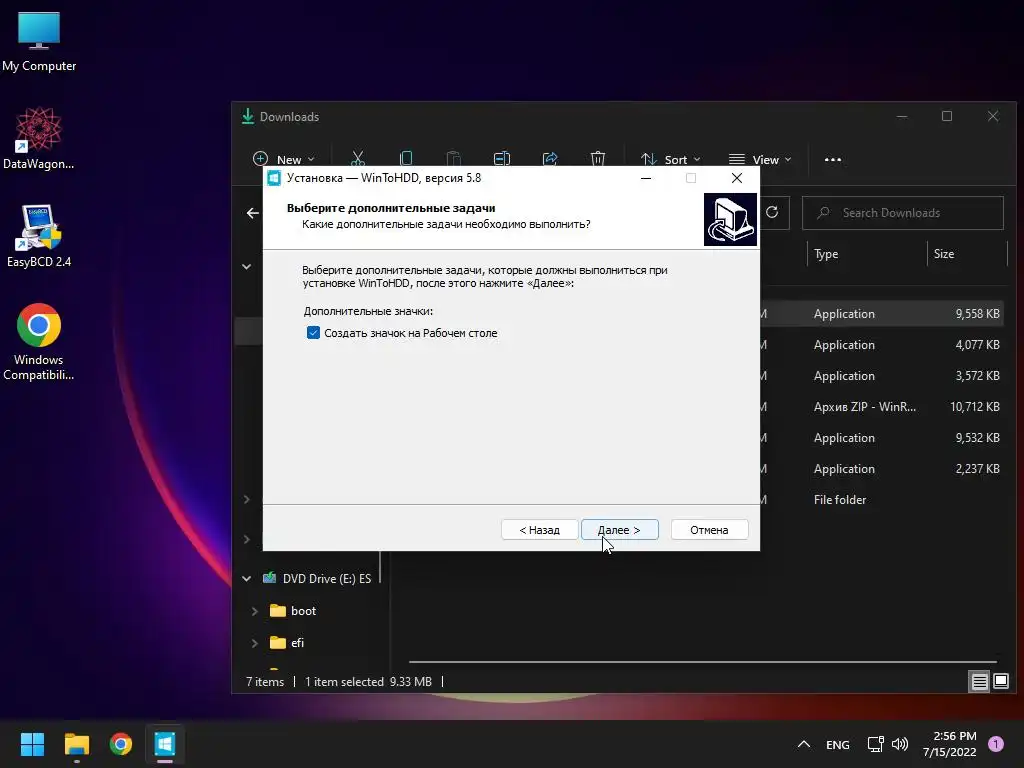Open the volume speaker icon in tray

[900, 744]
